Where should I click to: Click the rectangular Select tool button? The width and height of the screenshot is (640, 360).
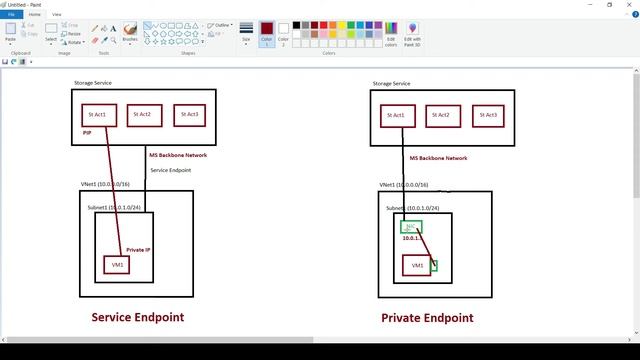pos(51,29)
